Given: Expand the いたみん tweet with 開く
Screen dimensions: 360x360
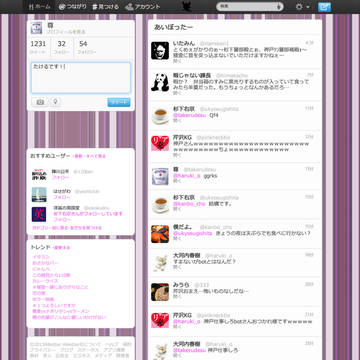Looking at the screenshot, I should (177, 61).
